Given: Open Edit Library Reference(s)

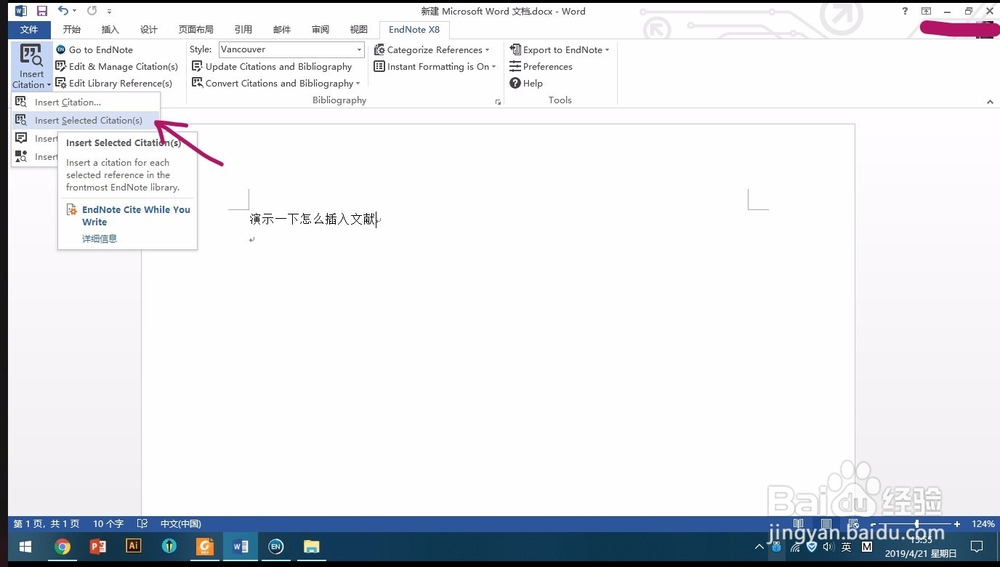Looking at the screenshot, I should 114,83.
